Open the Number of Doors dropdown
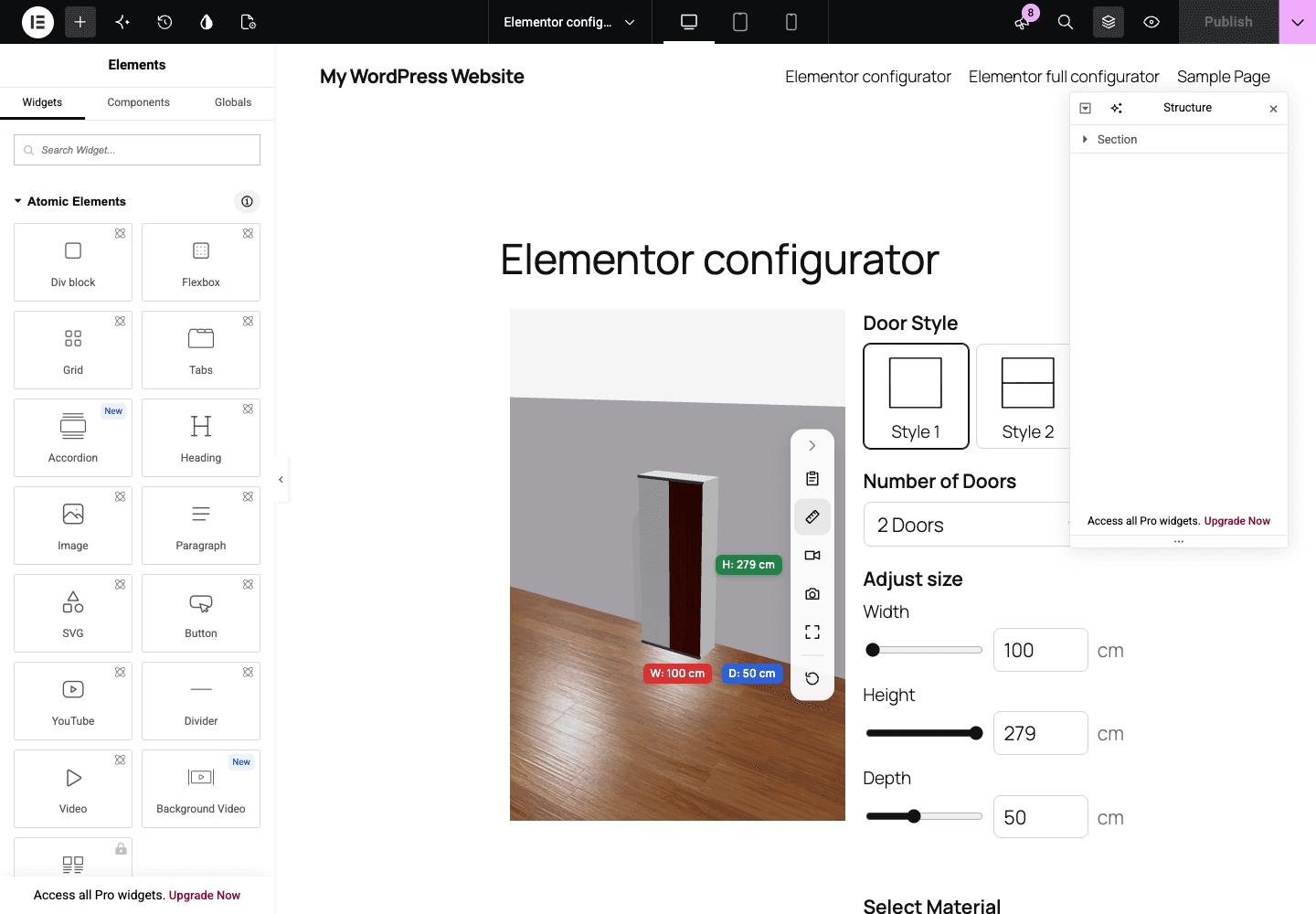Screen dimensions: 1316x914 [x=967, y=525]
